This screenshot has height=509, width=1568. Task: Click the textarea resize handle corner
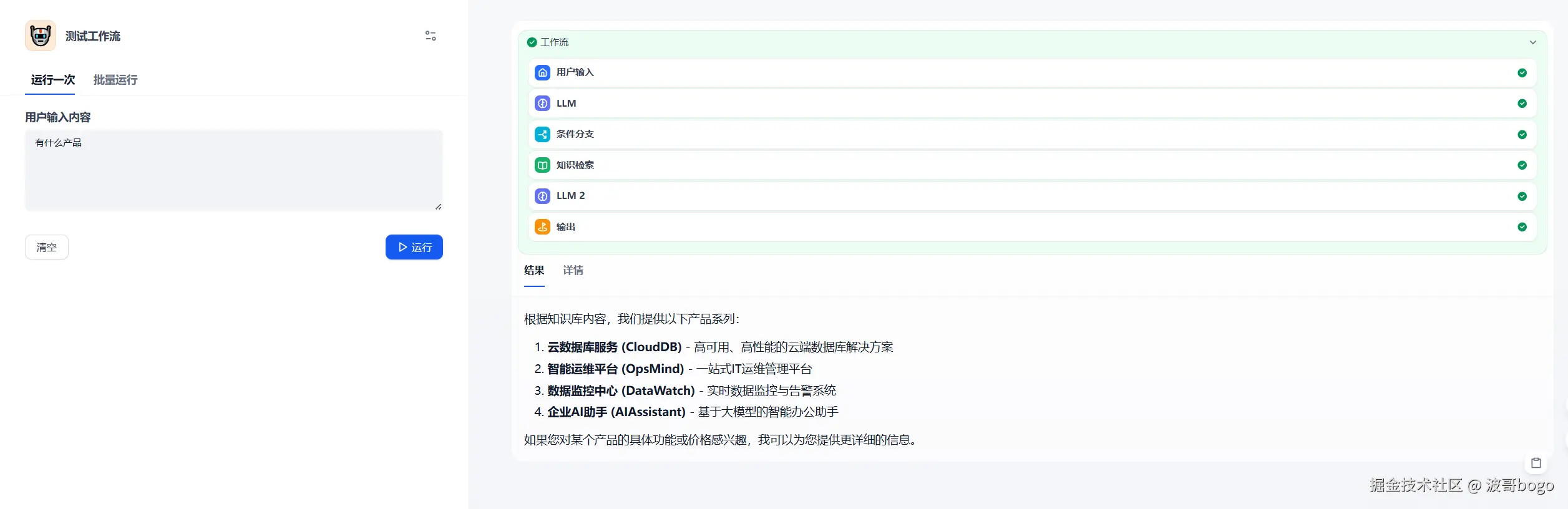439,206
